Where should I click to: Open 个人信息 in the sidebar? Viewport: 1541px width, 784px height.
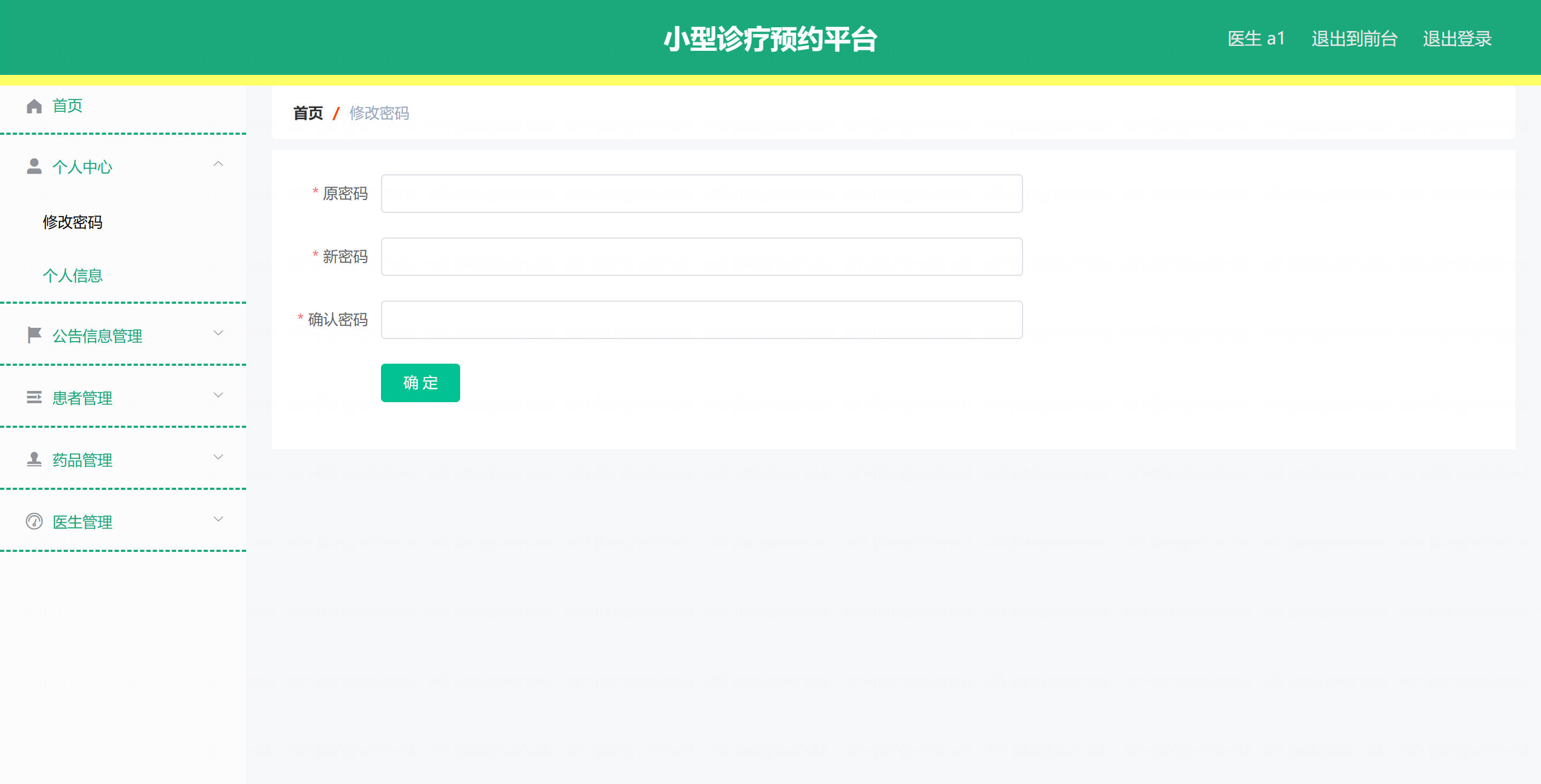(x=72, y=275)
